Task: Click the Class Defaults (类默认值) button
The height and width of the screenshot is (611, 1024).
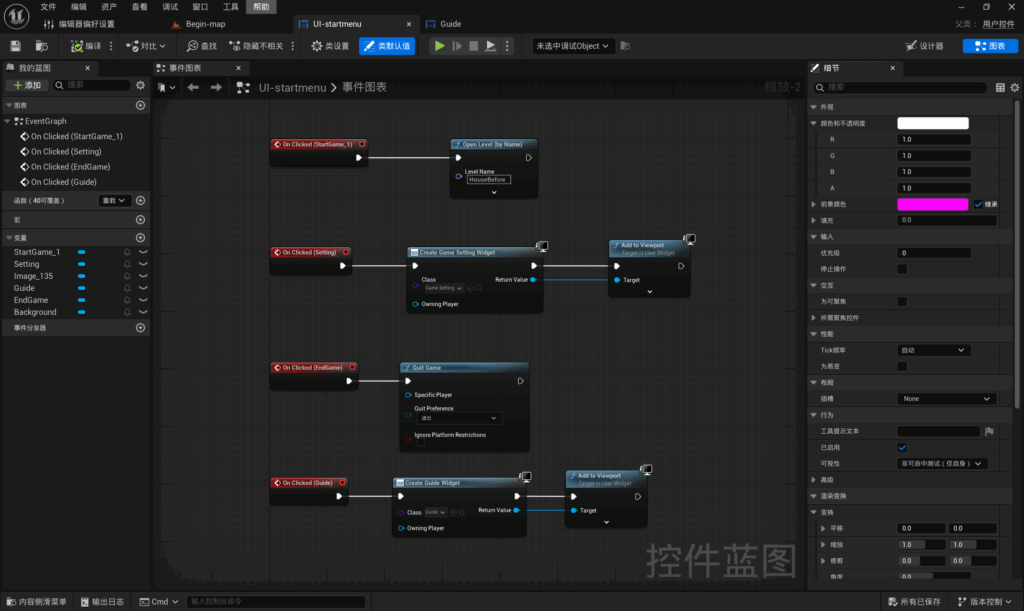Action: (387, 46)
